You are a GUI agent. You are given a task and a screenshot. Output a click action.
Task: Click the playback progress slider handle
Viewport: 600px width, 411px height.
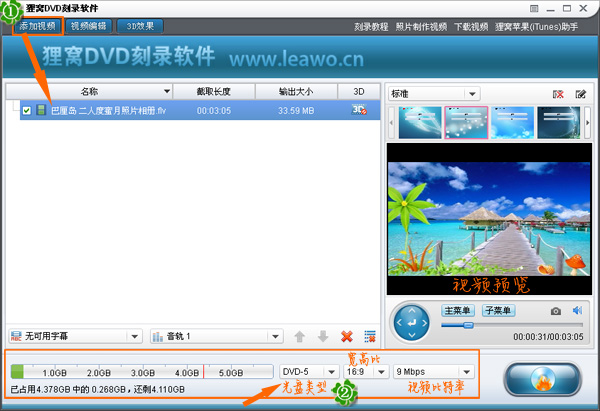468,325
